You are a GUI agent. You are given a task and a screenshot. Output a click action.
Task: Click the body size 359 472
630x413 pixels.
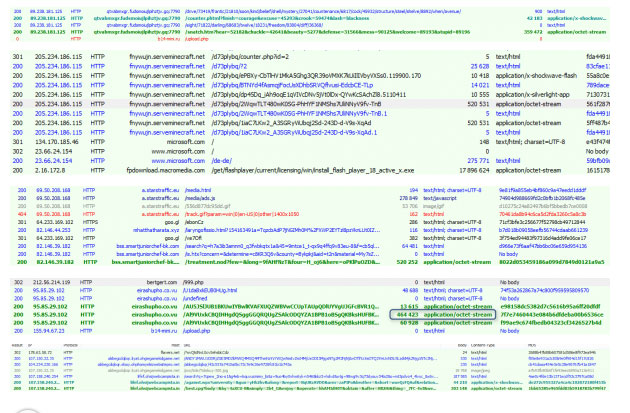pyautogui.click(x=533, y=32)
